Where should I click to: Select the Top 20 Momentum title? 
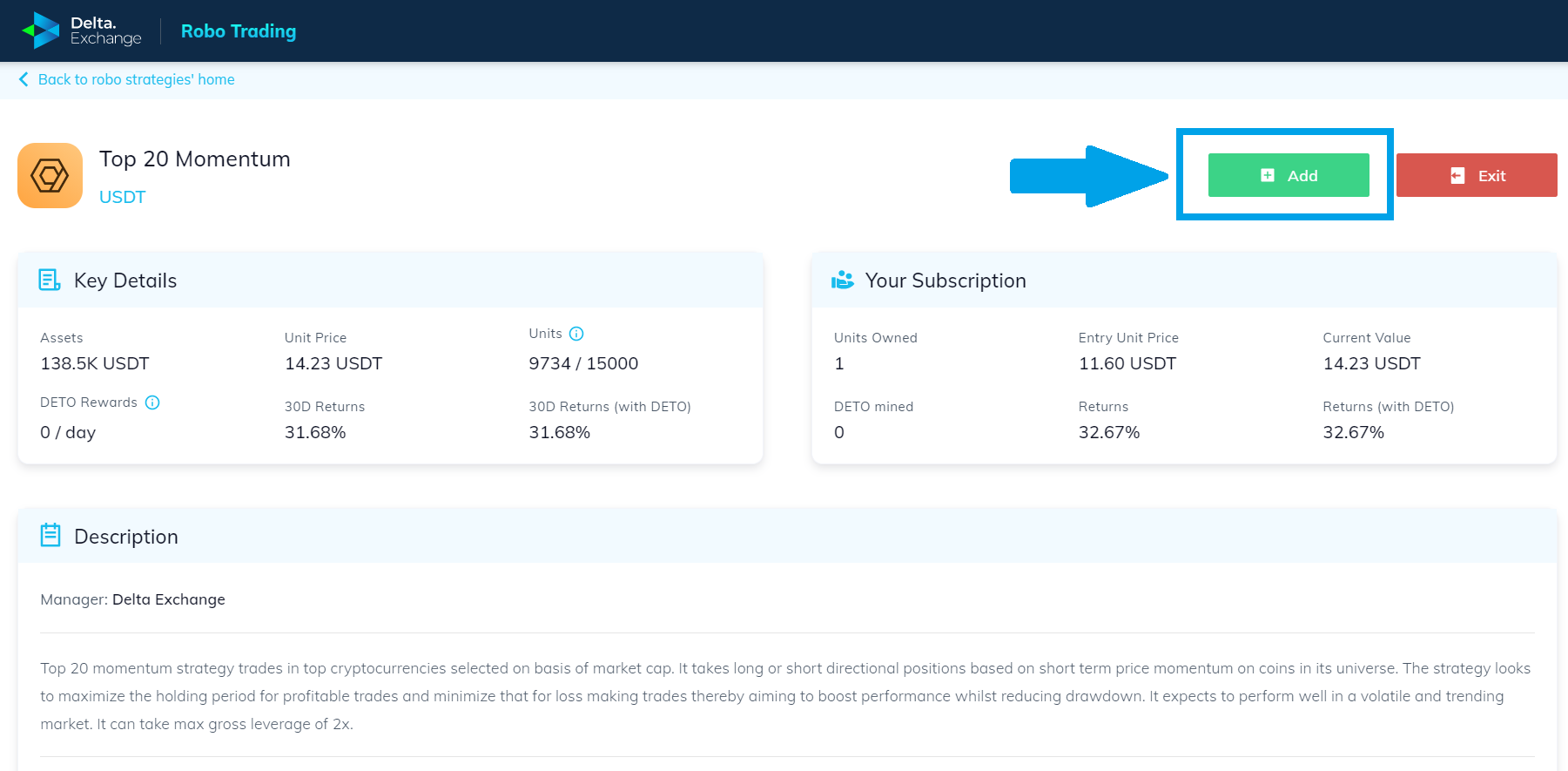[x=195, y=159]
